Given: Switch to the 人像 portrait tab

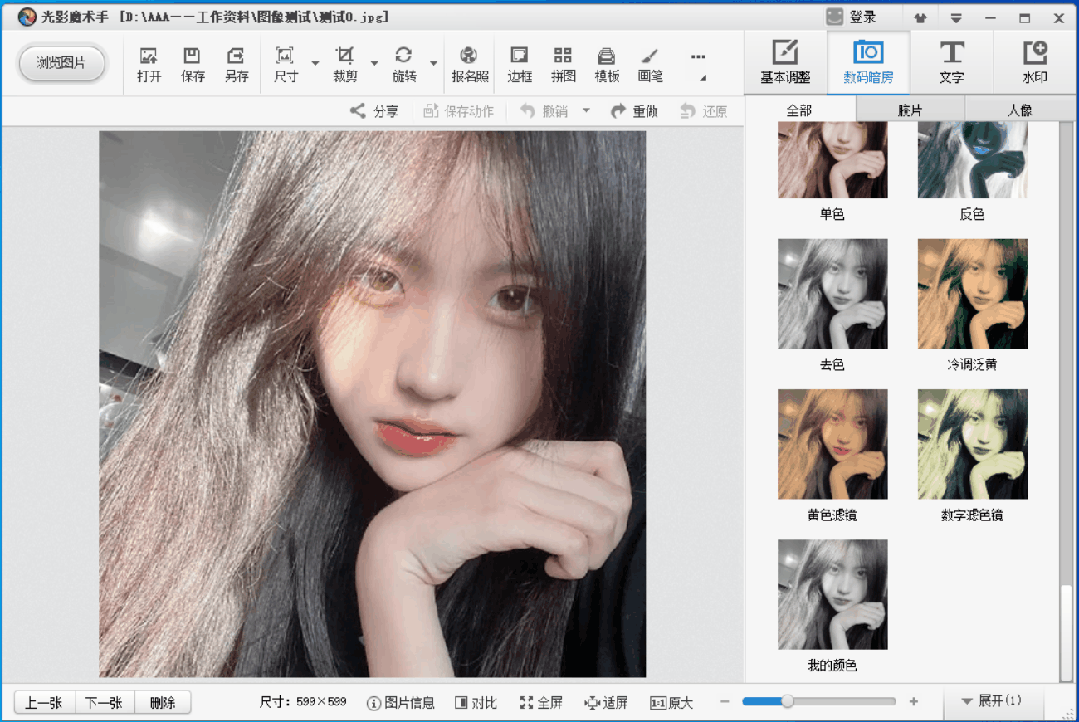Looking at the screenshot, I should coord(1019,111).
